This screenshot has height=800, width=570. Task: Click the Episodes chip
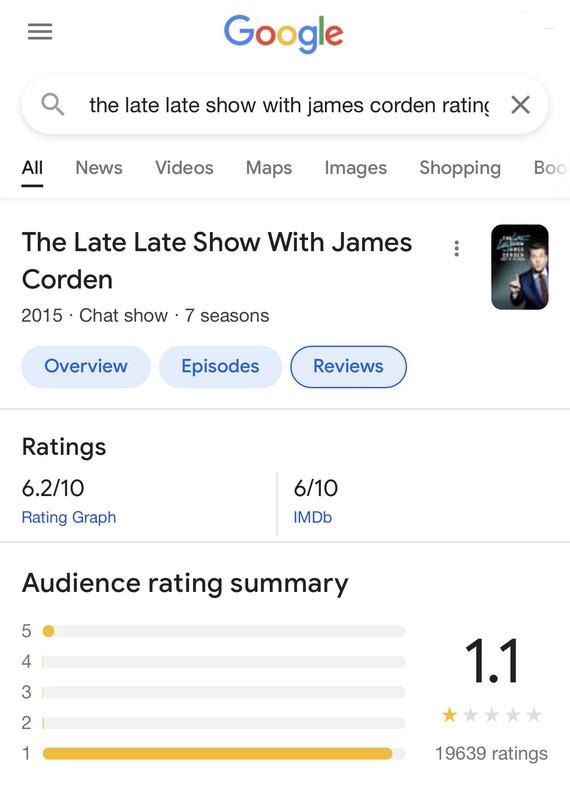pos(220,366)
